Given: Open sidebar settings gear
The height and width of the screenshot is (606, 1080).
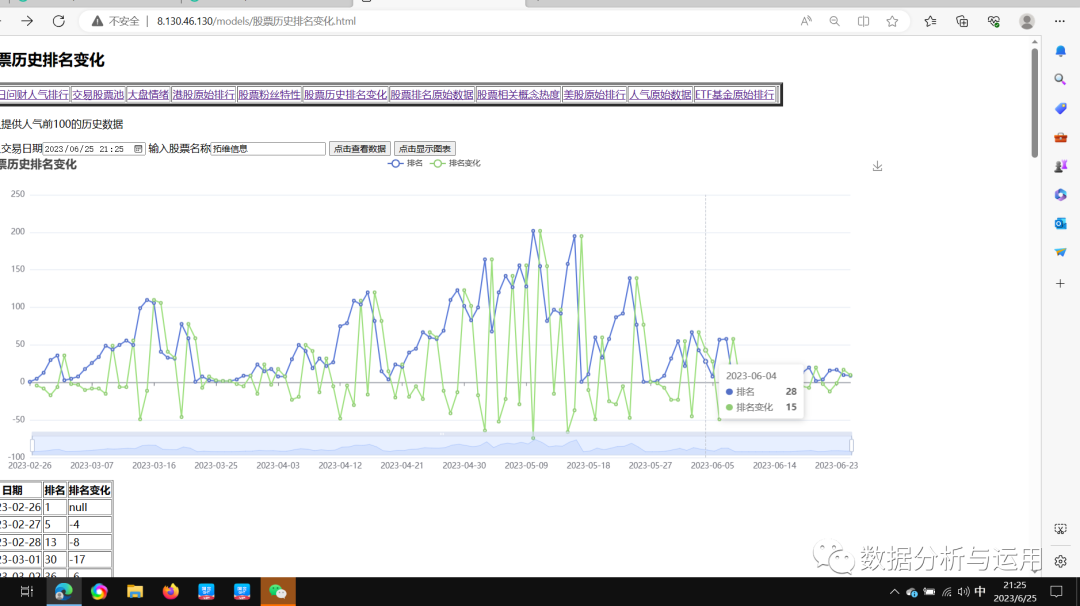Looking at the screenshot, I should click(1061, 561).
